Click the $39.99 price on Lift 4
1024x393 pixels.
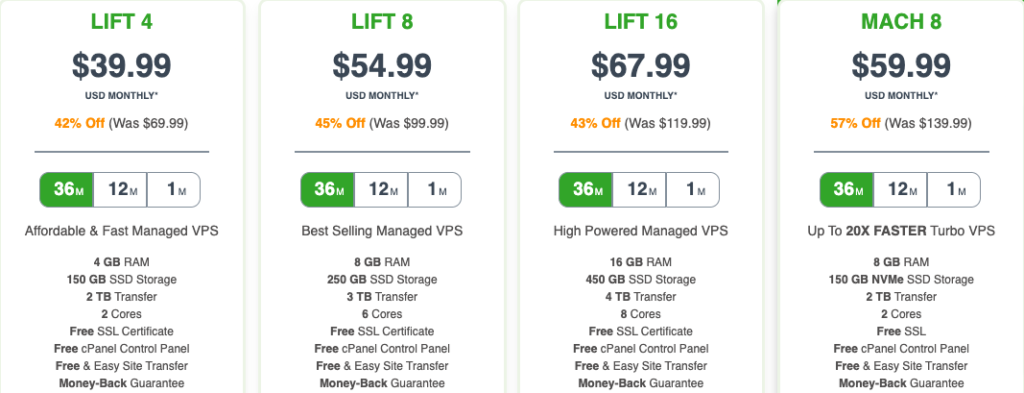coord(121,65)
